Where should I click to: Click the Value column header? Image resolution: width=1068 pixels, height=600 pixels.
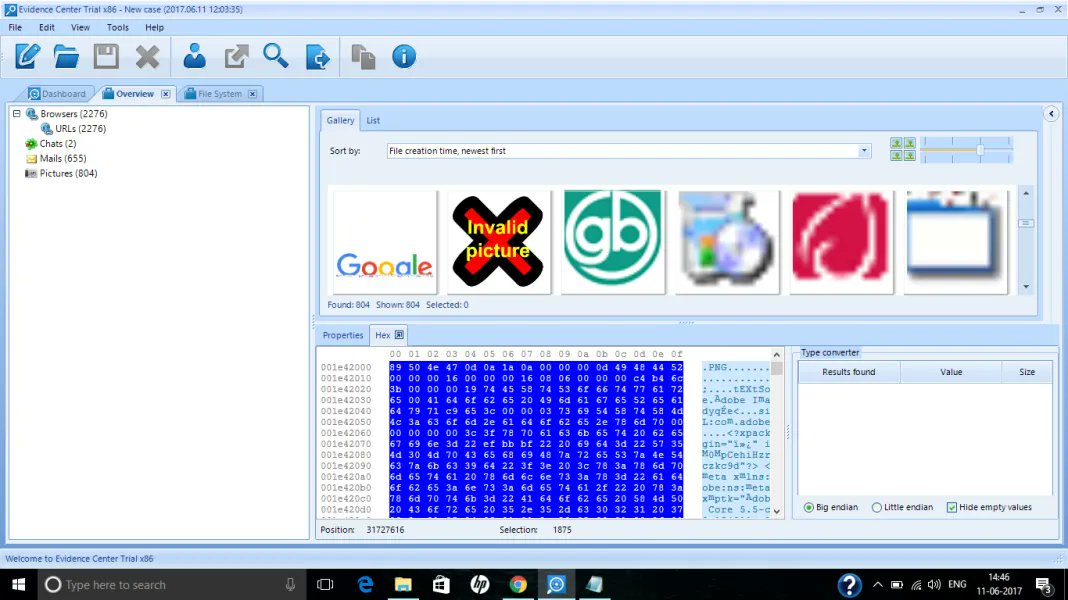coord(951,372)
